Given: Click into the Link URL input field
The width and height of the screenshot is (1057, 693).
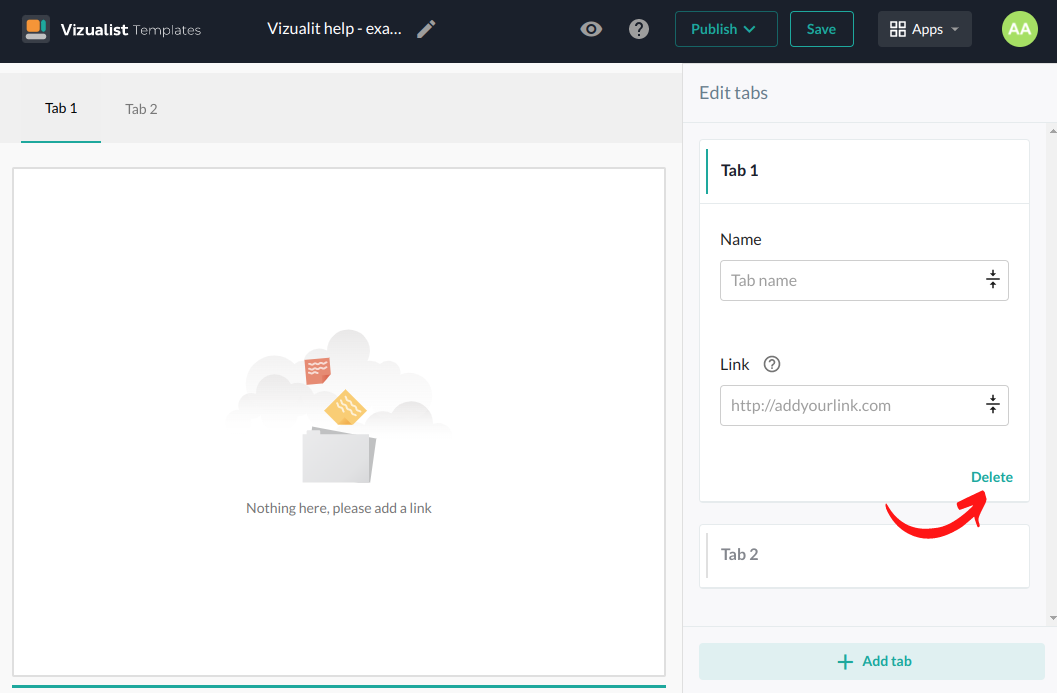Looking at the screenshot, I should click(x=850, y=405).
